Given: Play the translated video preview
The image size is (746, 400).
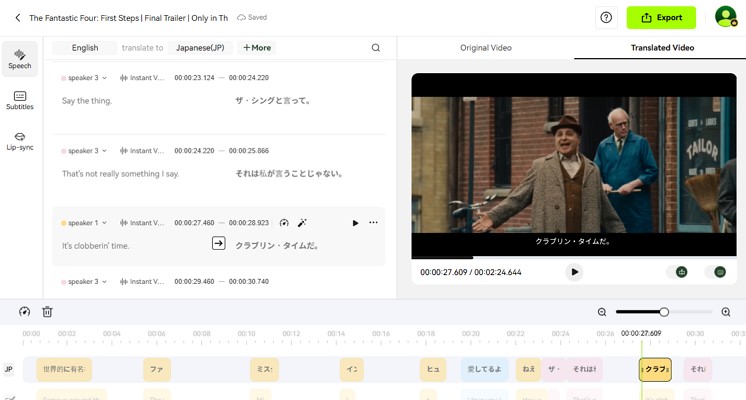Looking at the screenshot, I should click(x=574, y=272).
